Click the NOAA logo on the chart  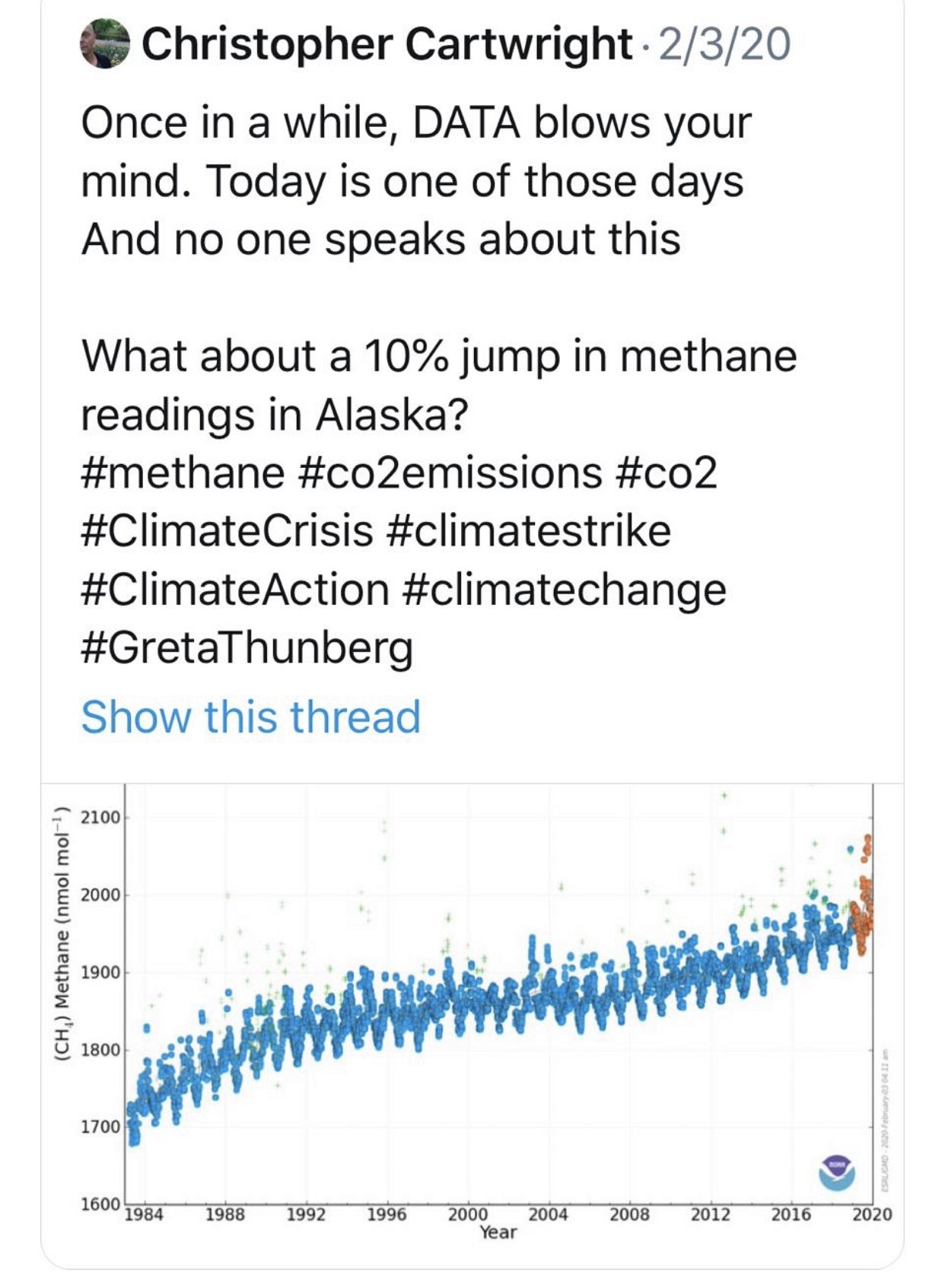coord(837,1172)
